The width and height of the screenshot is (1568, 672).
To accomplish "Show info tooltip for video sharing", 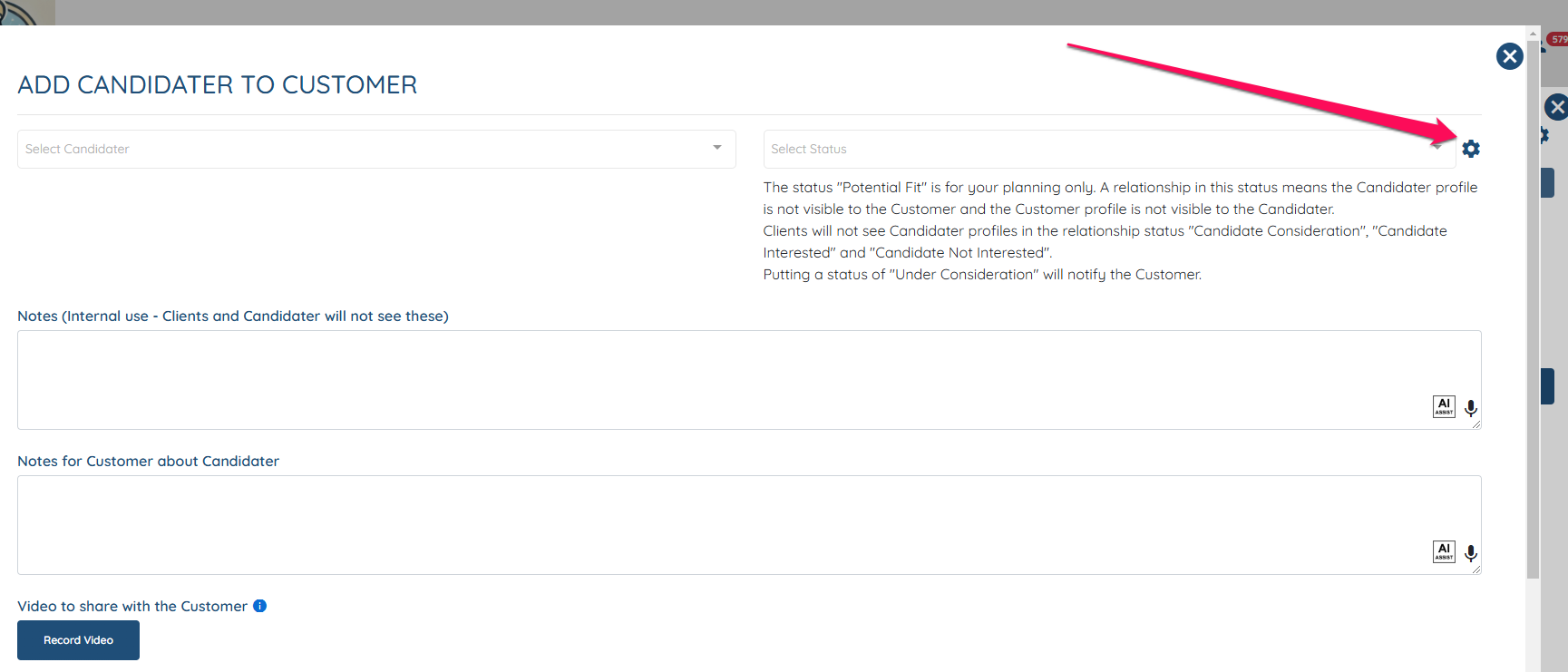I will point(259,606).
